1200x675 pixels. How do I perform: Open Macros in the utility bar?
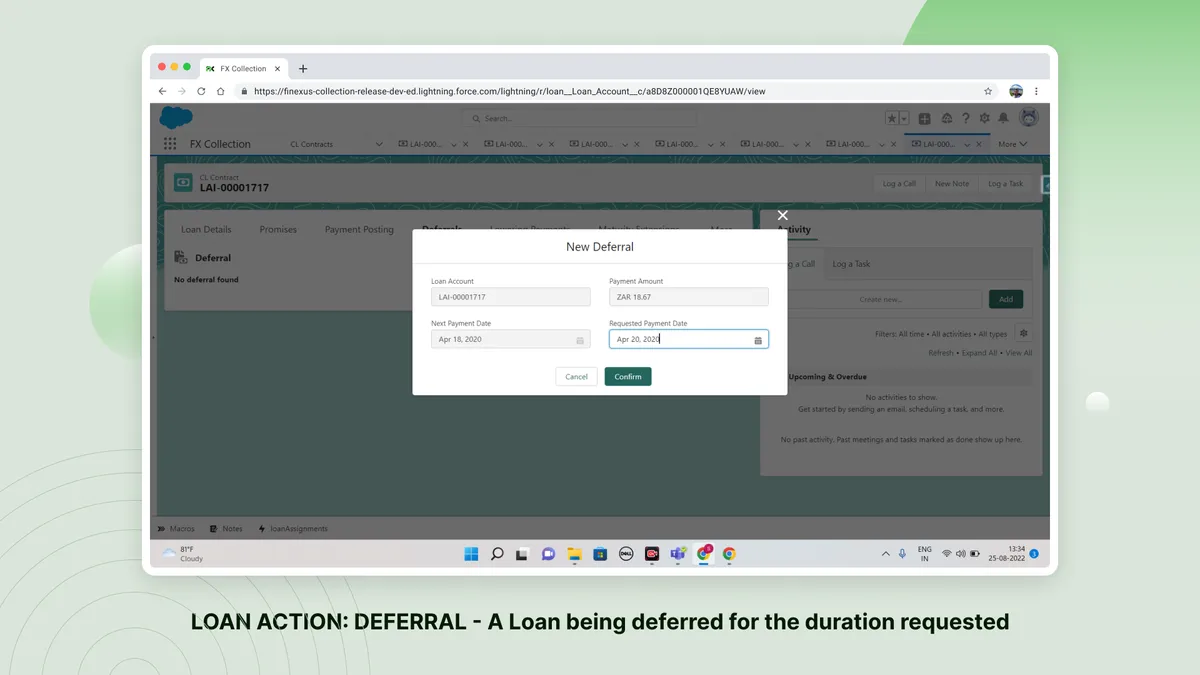177,528
